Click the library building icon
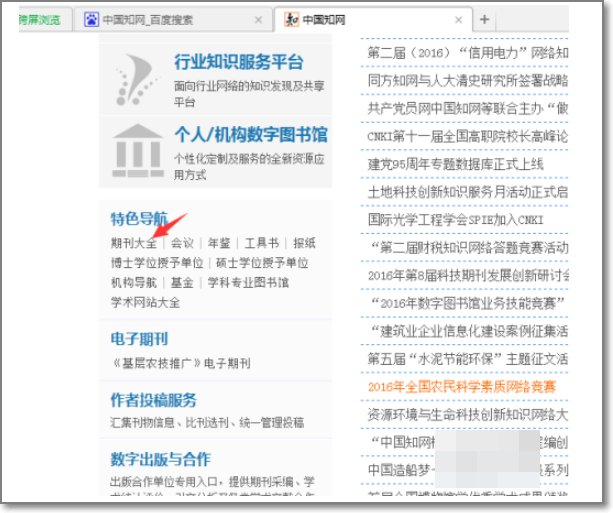The image size is (613, 513). (x=137, y=151)
